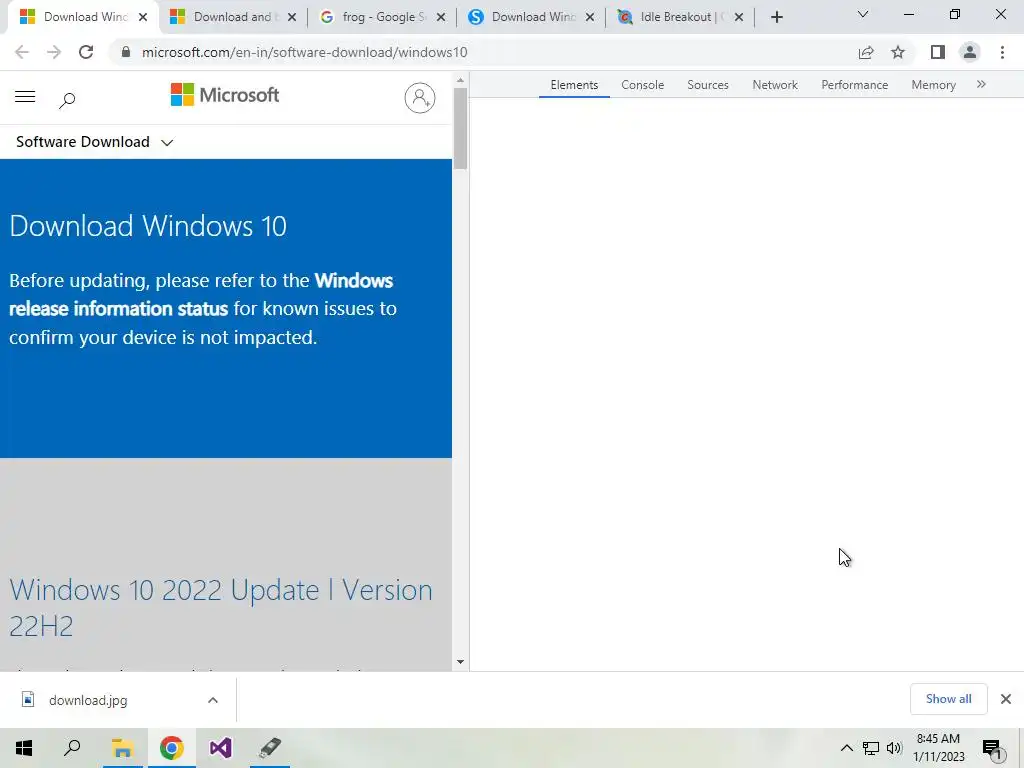Image resolution: width=1024 pixels, height=768 pixels.
Task: Bookmark this page with star icon
Action: tap(898, 52)
